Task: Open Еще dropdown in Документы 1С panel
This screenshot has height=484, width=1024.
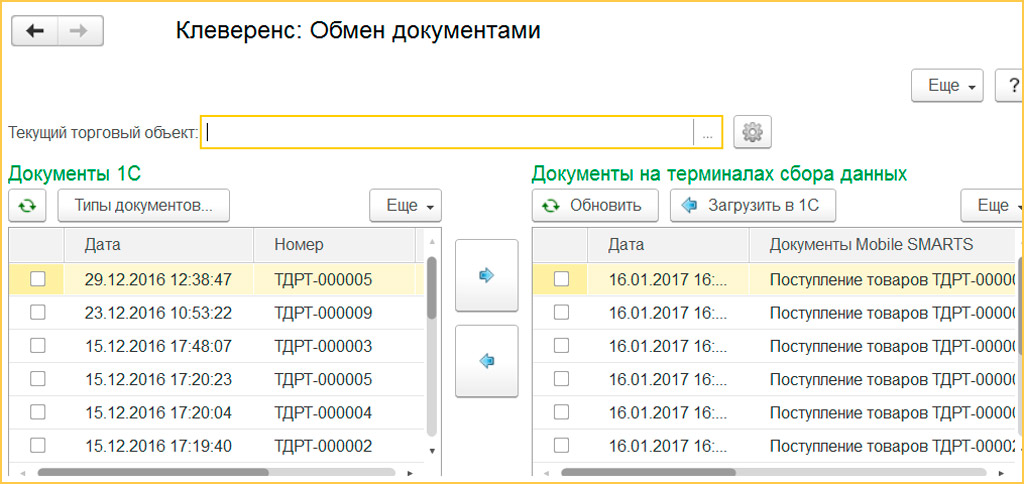Action: point(406,206)
